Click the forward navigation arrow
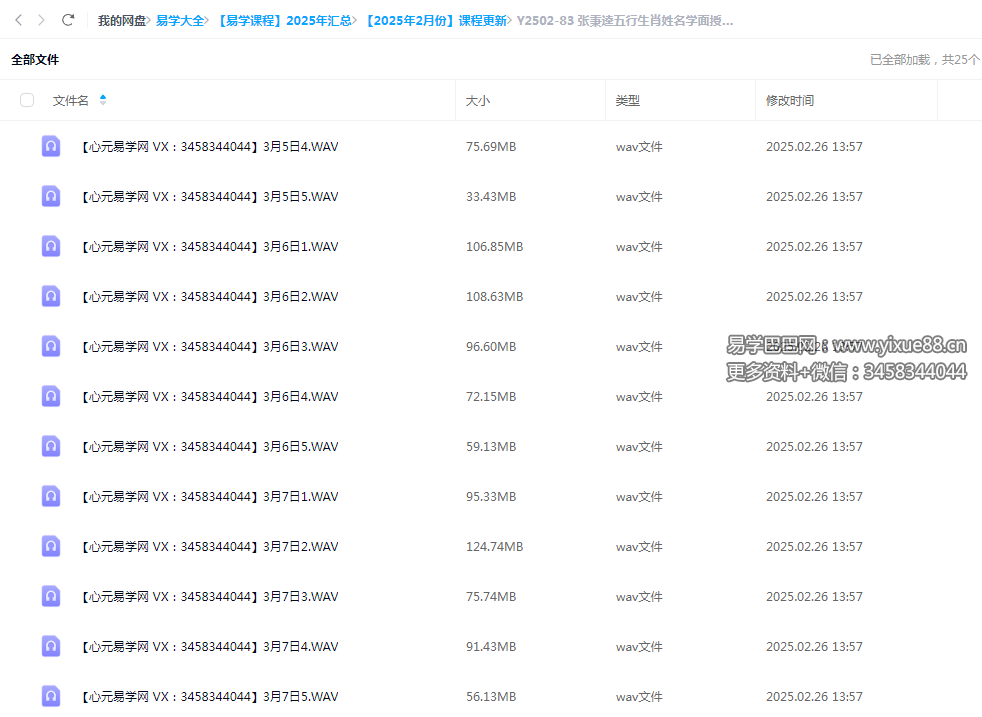This screenshot has height=717, width=982. point(41,20)
